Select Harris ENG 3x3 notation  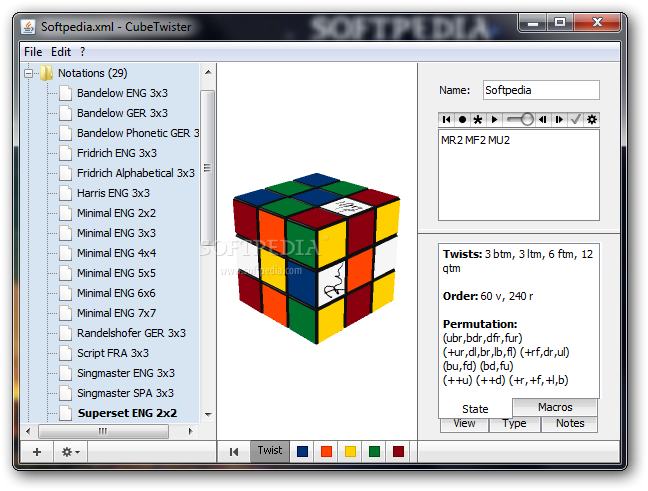[x=113, y=193]
